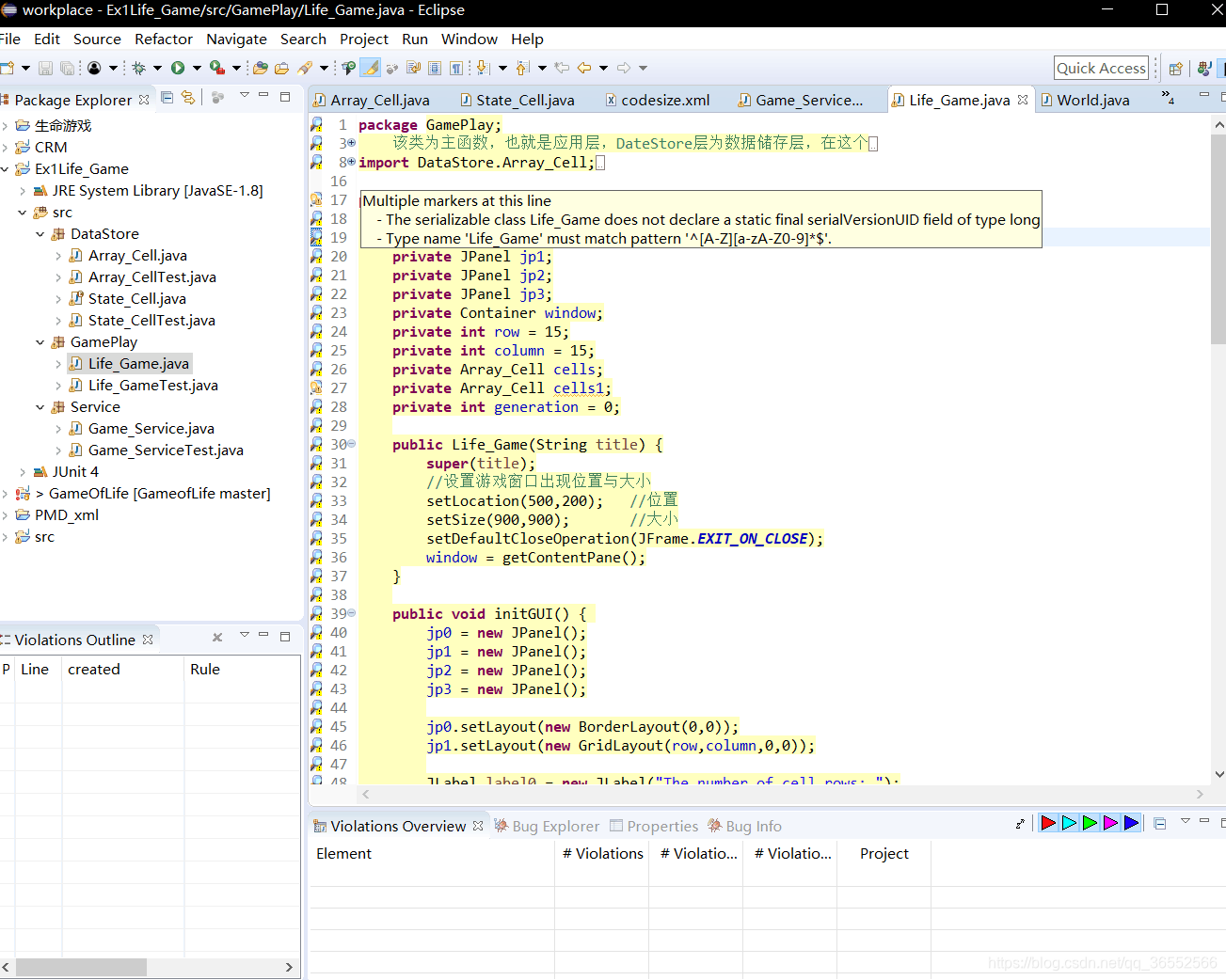Toggle Block Selection mode button
The image size is (1226, 980).
coord(435,68)
